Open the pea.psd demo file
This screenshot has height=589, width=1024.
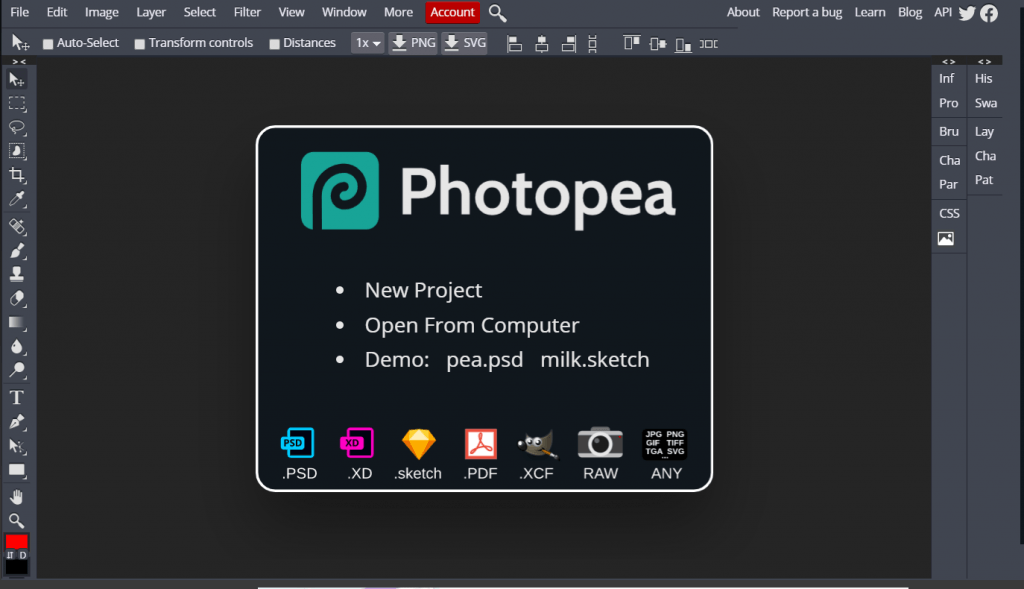point(485,360)
